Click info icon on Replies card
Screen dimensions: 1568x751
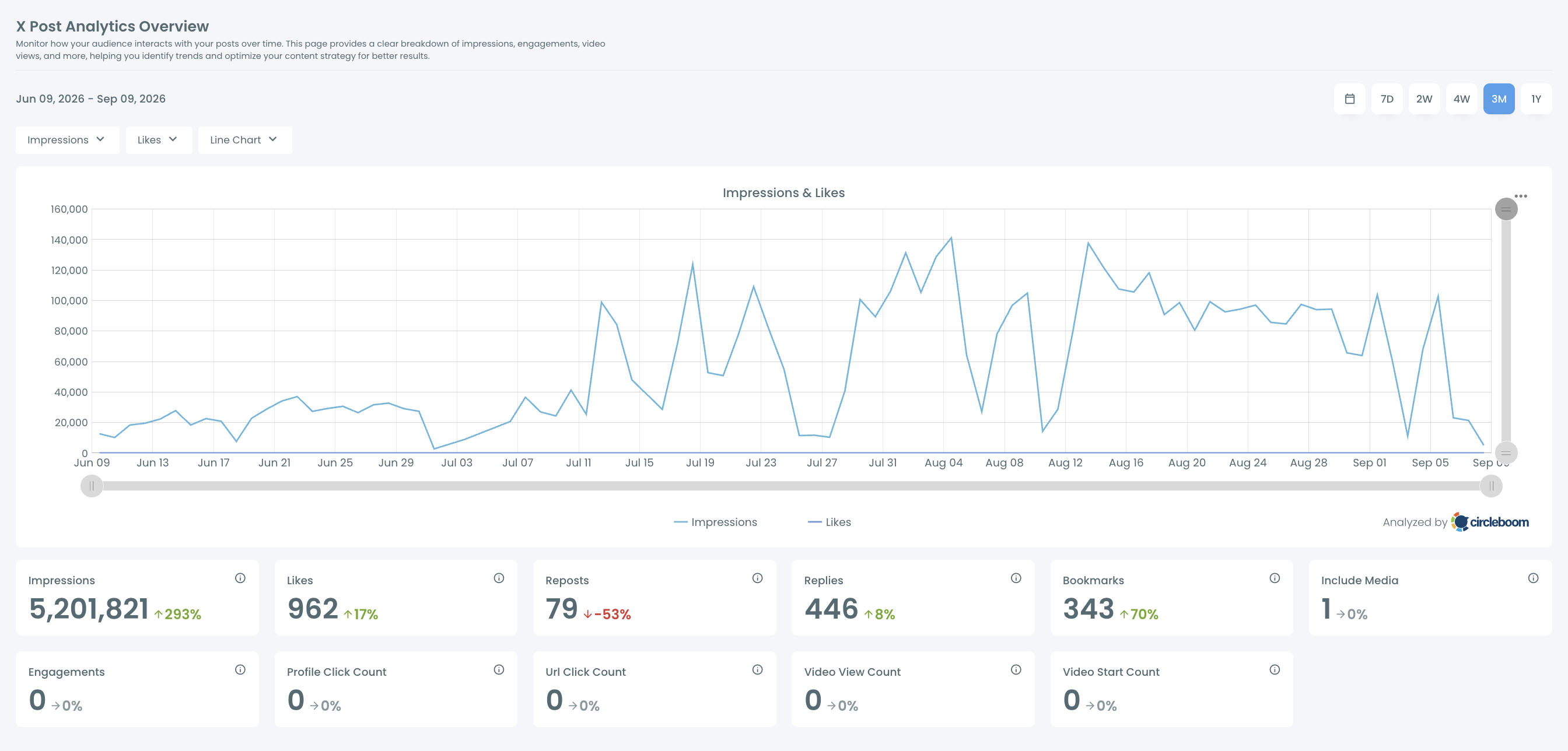pyautogui.click(x=1016, y=578)
